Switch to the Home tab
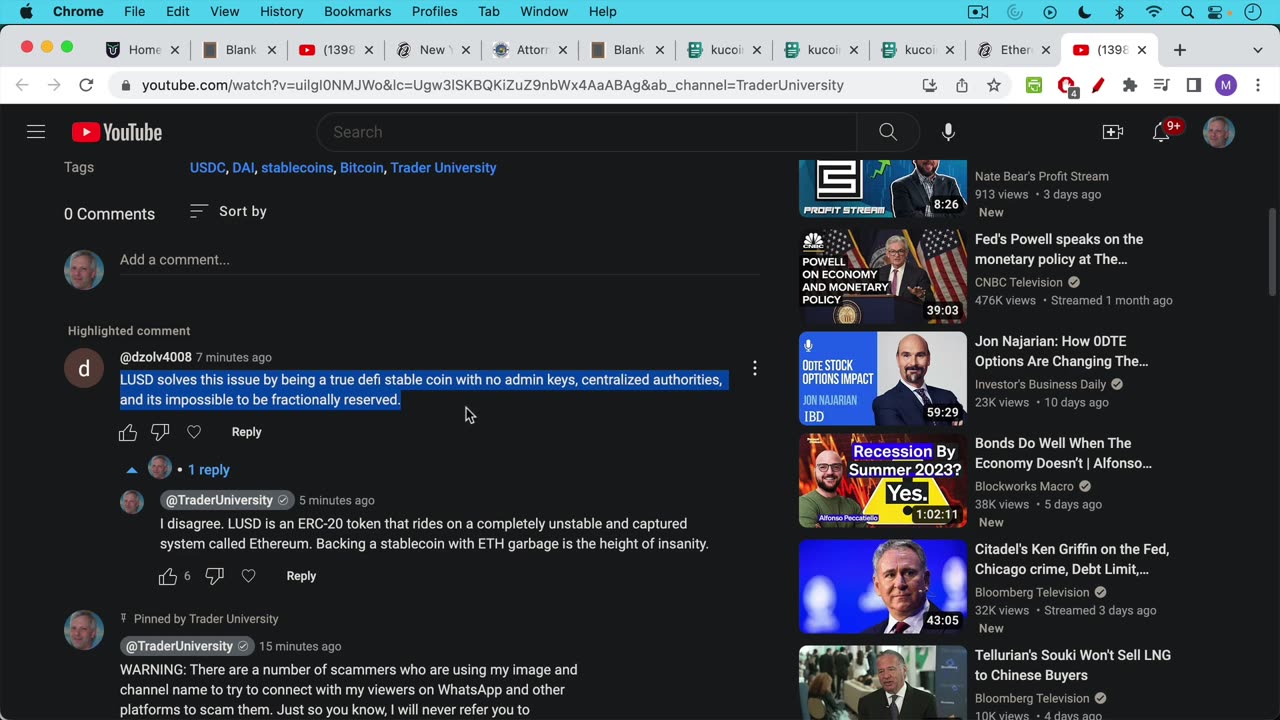The width and height of the screenshot is (1280, 720). pos(144,50)
